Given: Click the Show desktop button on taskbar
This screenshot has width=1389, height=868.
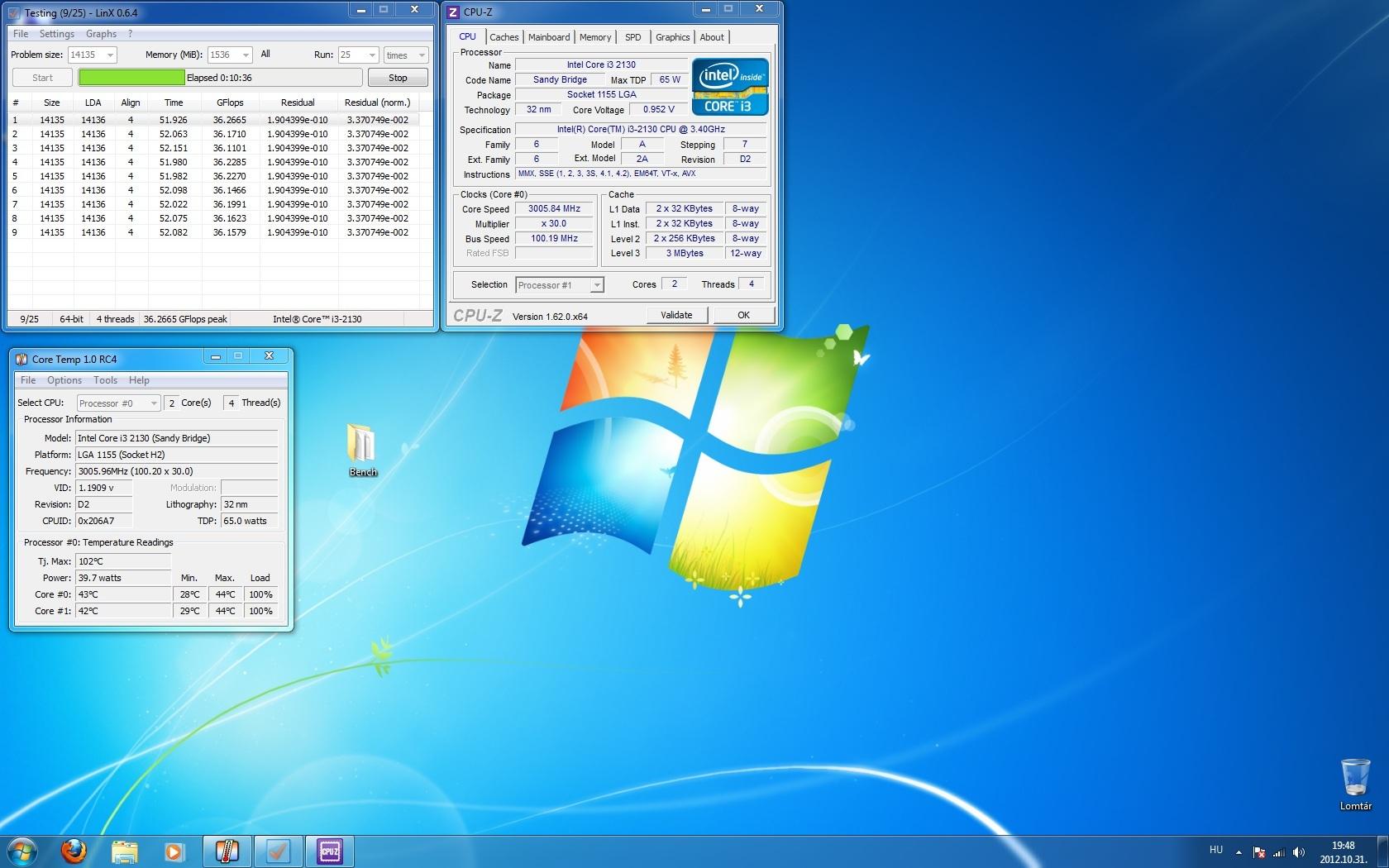Looking at the screenshot, I should pyautogui.click(x=1383, y=851).
